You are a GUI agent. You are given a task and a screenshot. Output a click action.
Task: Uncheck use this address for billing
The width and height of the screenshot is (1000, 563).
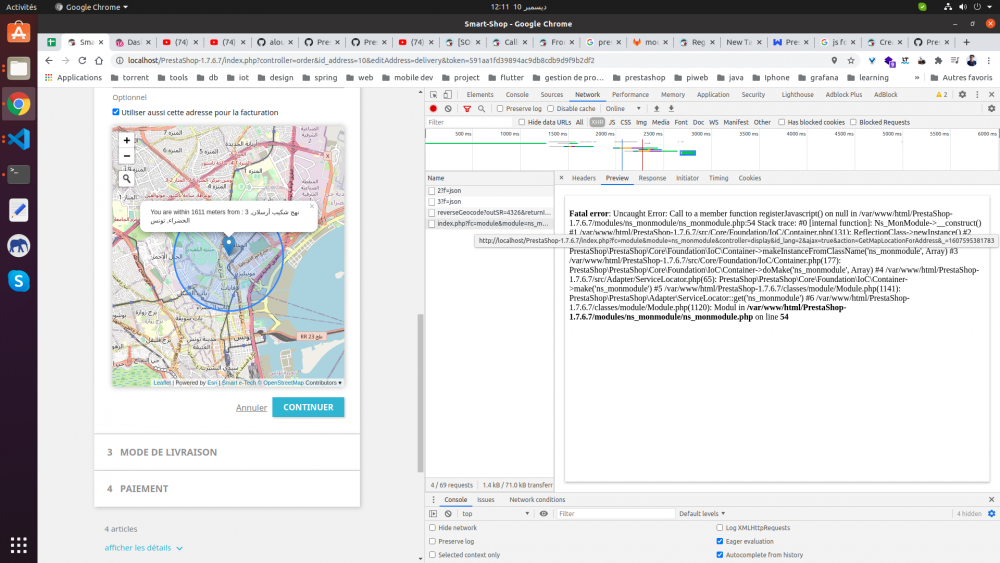point(116,112)
